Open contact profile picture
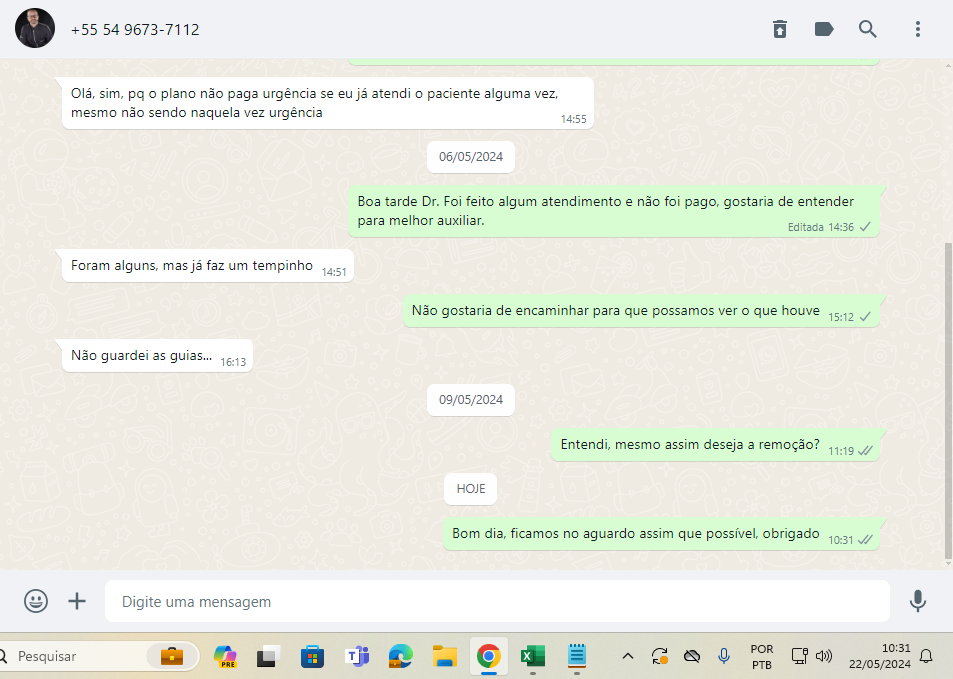 coord(35,29)
